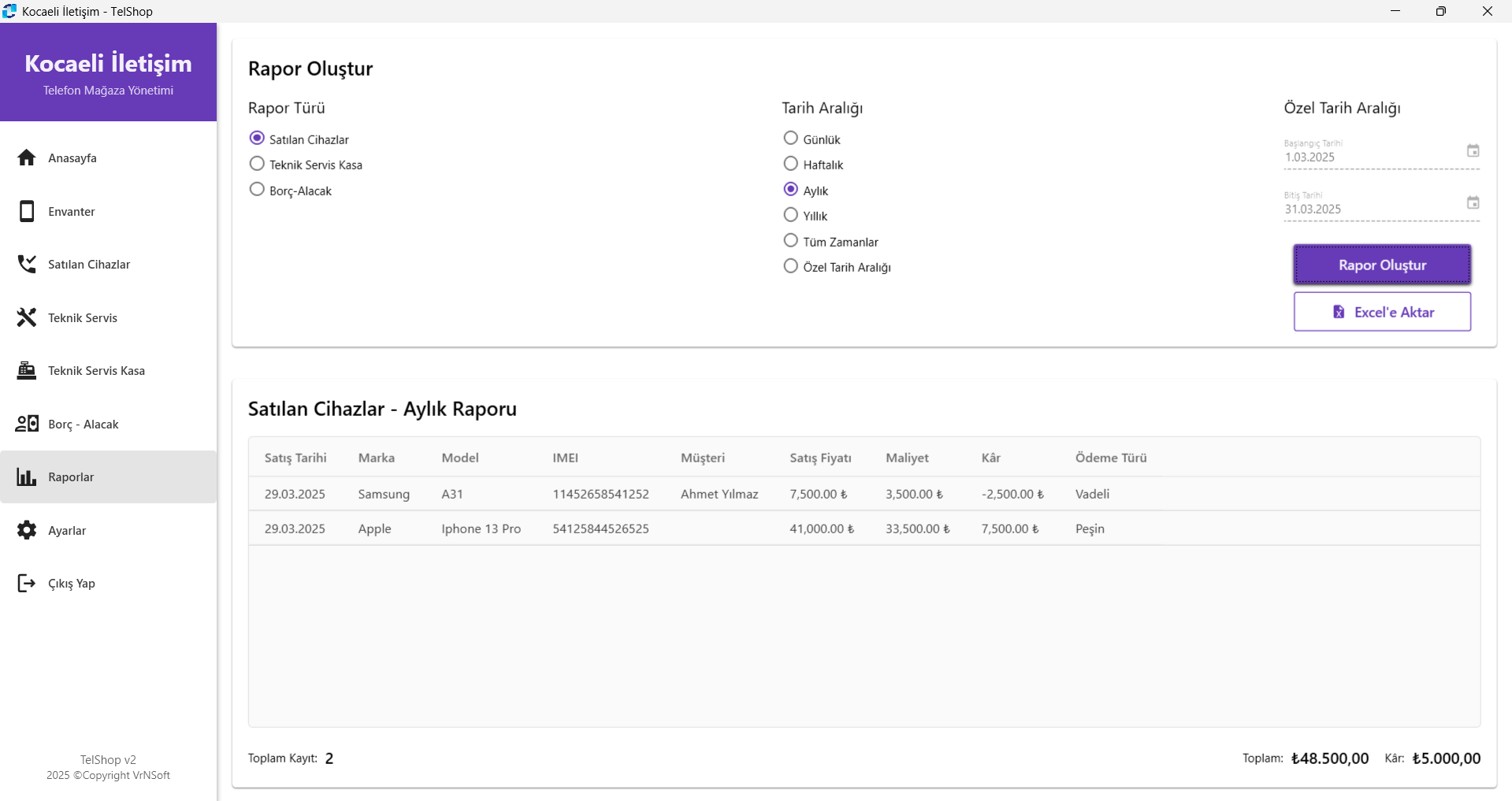1512x801 pixels.
Task: Click the Çıkış Yap logout icon
Action: pyautogui.click(x=27, y=583)
